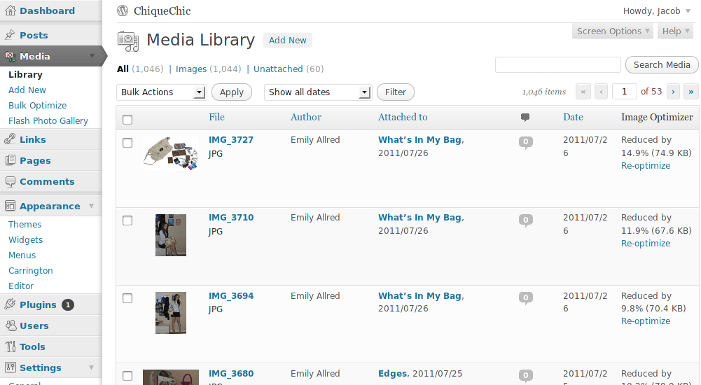This screenshot has width=701, height=385.
Task: Tick the select-all checkbox in table header
Action: pos(127,119)
